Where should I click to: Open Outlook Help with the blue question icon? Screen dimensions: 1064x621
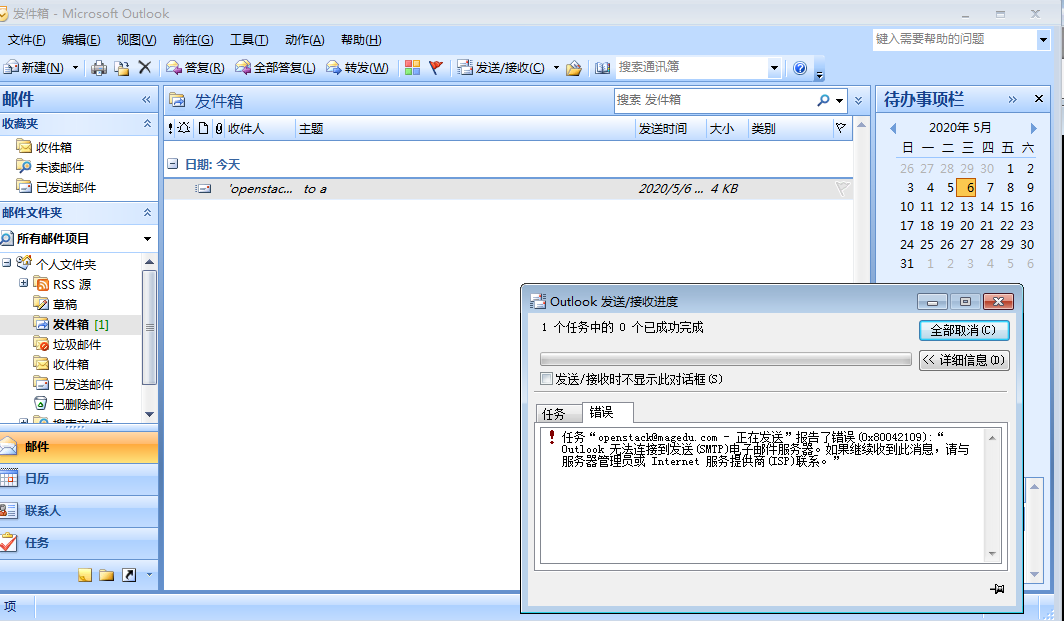coord(800,68)
